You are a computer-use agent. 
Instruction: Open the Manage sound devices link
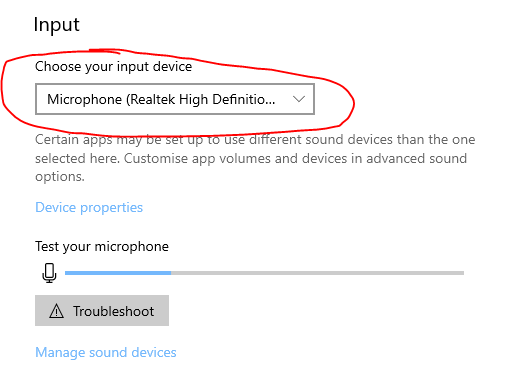coord(106,352)
